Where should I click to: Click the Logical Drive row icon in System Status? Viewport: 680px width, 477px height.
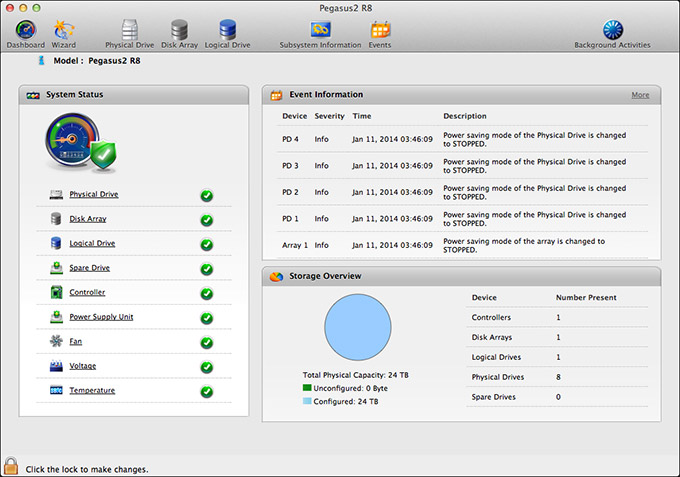click(x=56, y=243)
